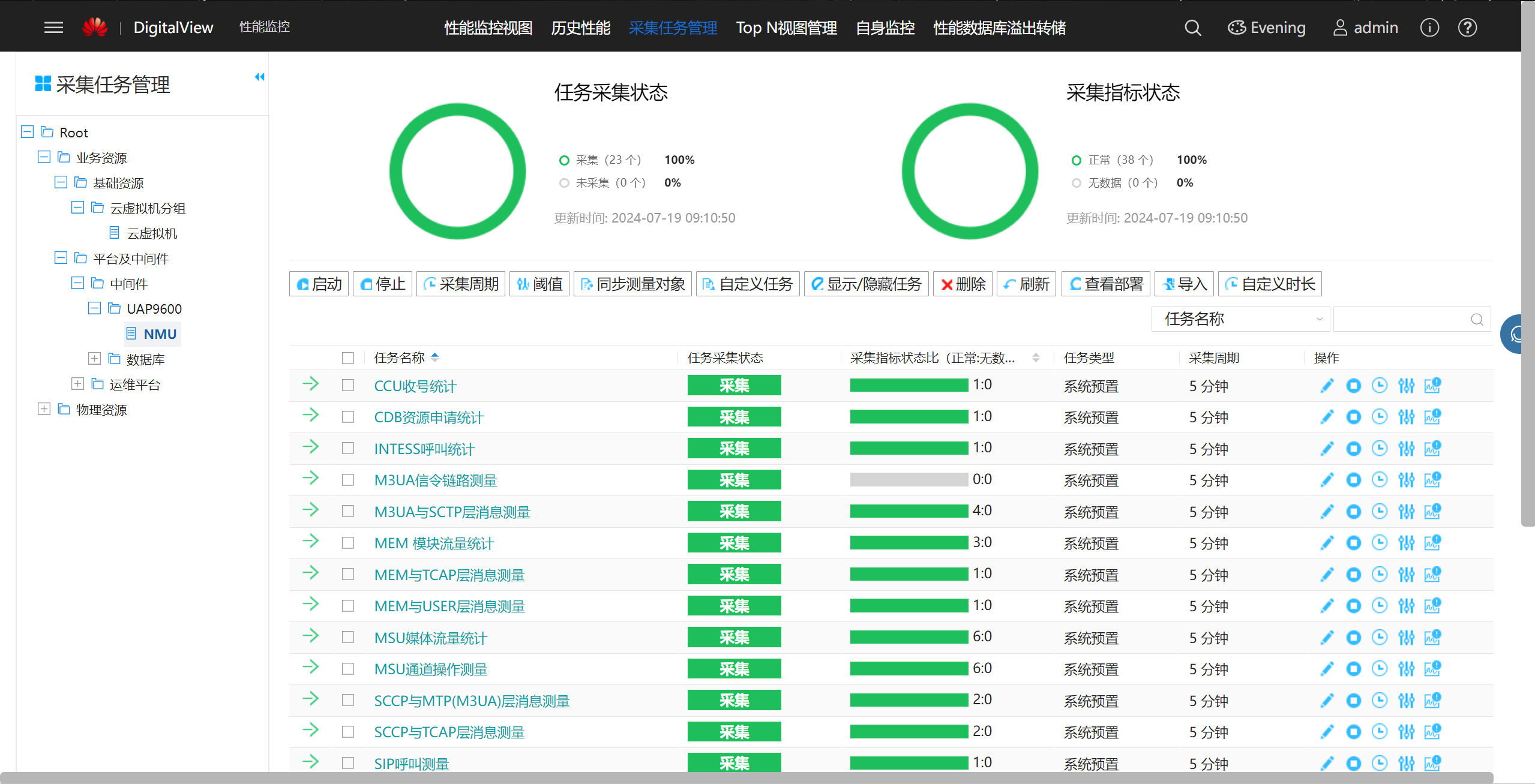1535x784 pixels.
Task: Collapse the 业务资源 tree node
Action: [44, 157]
